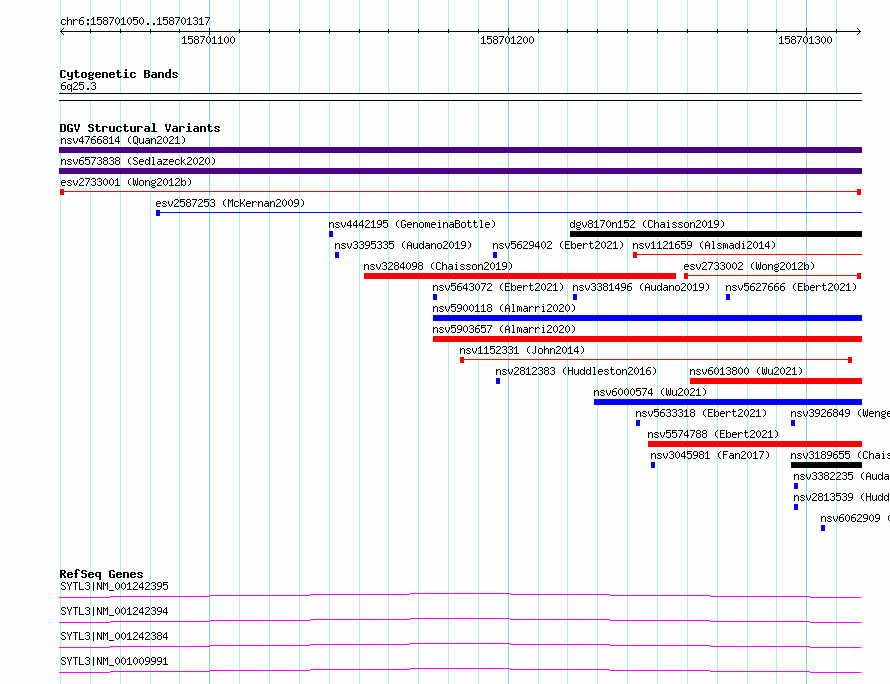
Task: Open the esv2587253 (McKernan2009) variant label
Action: 230,203
